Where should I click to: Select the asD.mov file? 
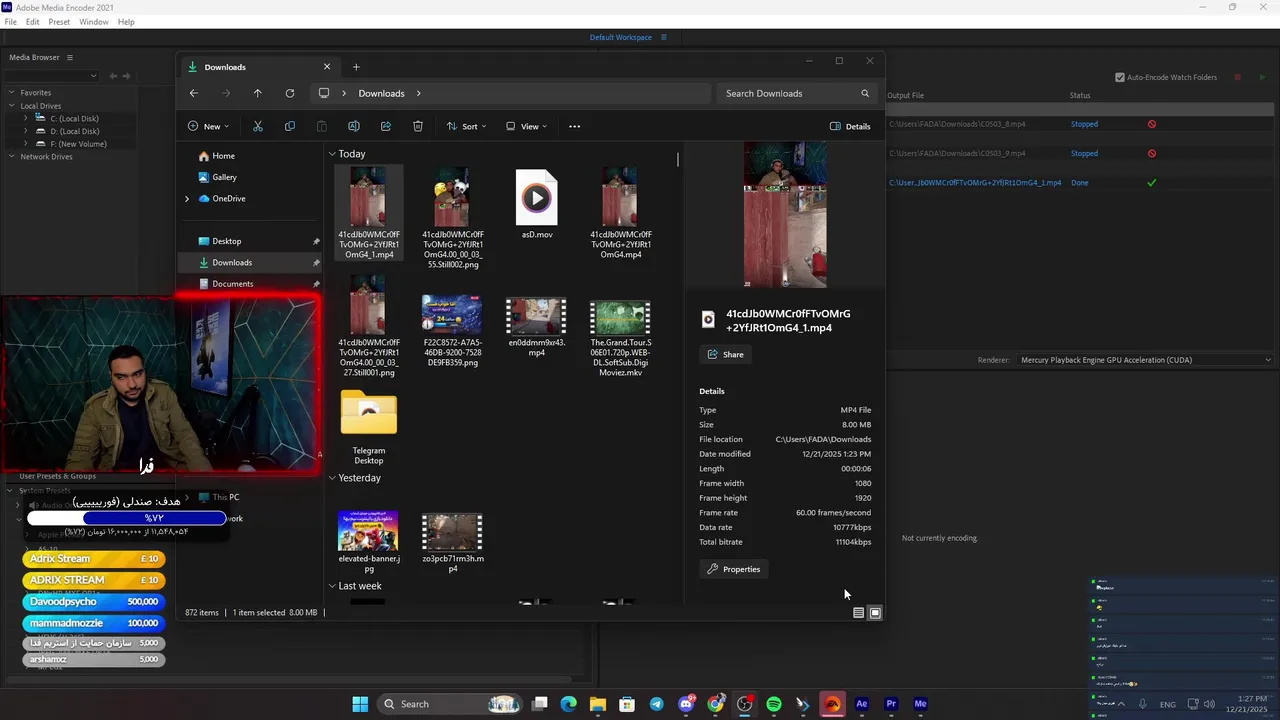tap(537, 205)
